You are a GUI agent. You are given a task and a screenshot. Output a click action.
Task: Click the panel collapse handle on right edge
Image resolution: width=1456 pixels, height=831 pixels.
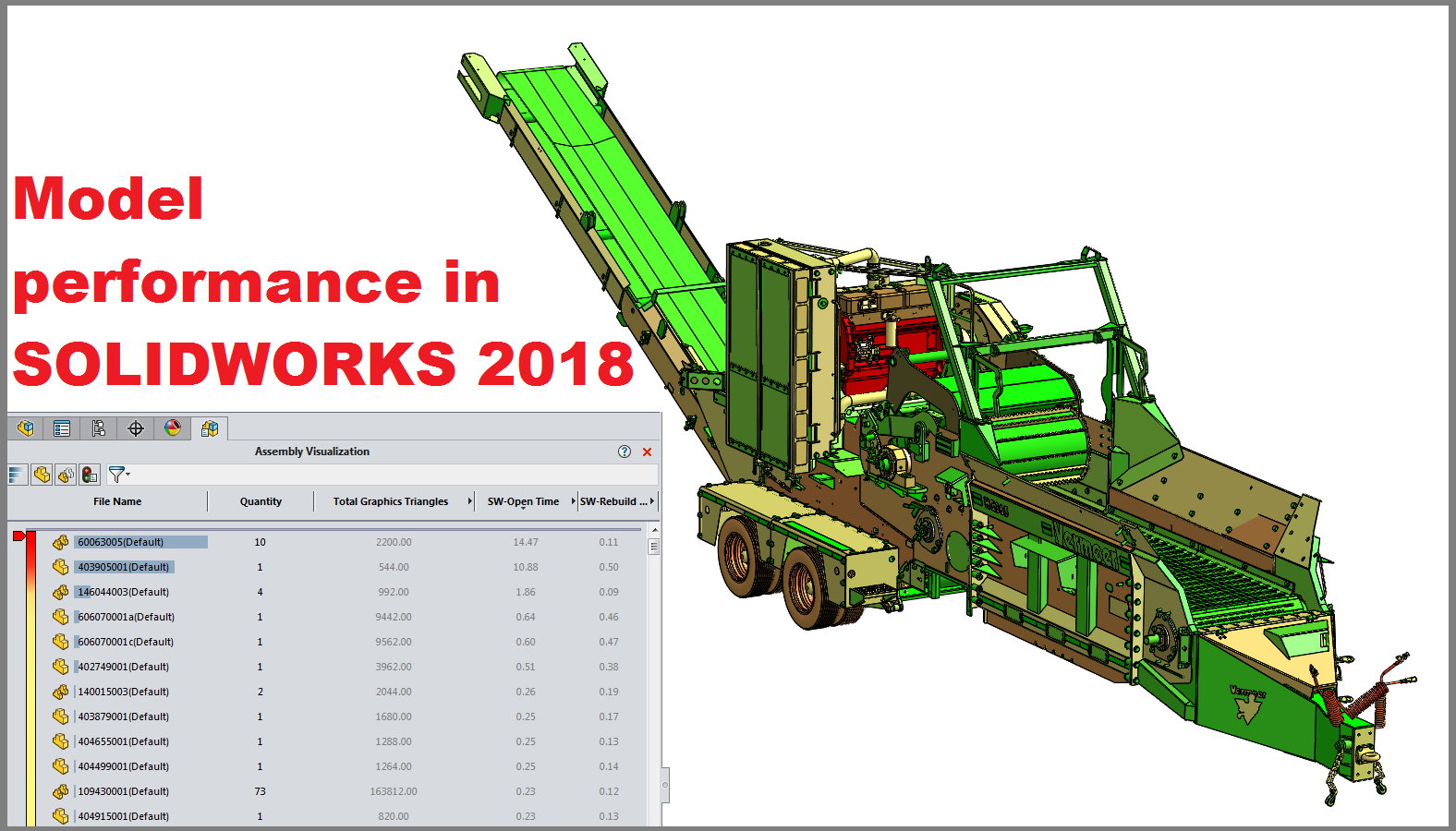pyautogui.click(x=665, y=785)
